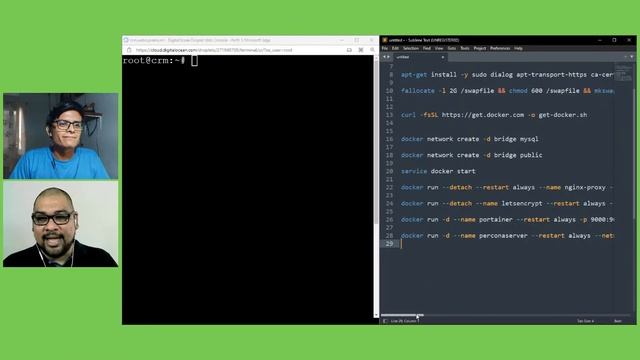640x360 pixels.
Task: Maximize the Sublime Text window
Action: click(614, 40)
